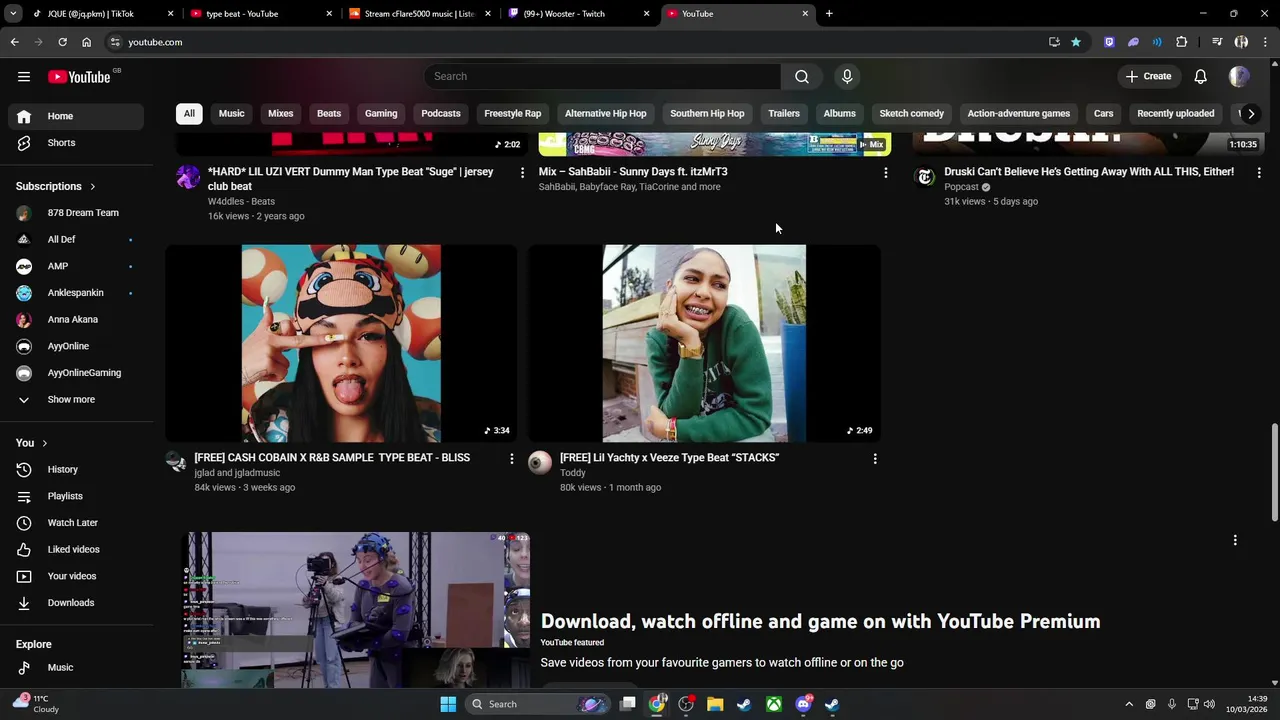Open Watch Later list
The width and height of the screenshot is (1280, 720).
(76, 523)
